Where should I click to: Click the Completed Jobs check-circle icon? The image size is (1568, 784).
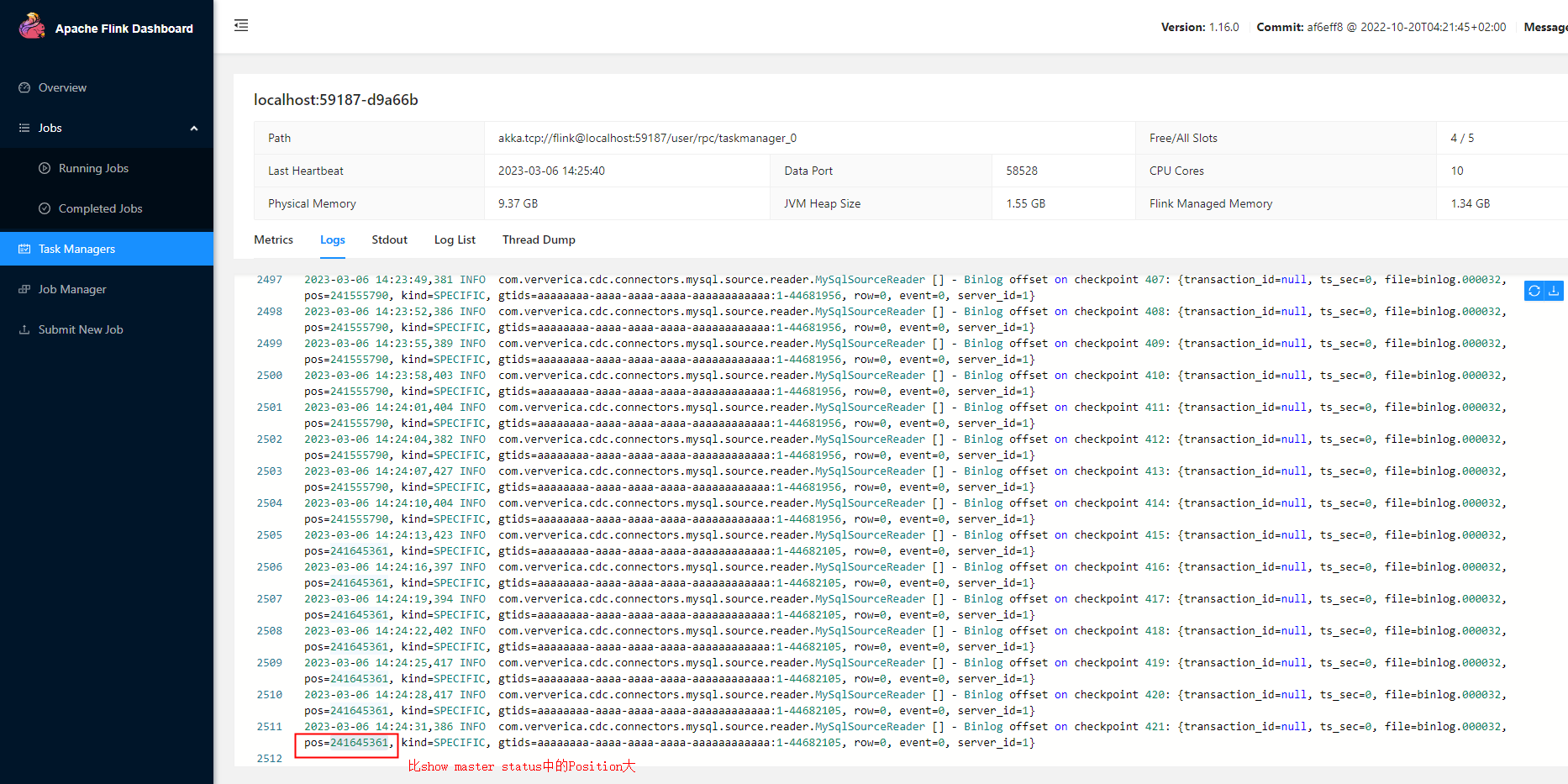pyautogui.click(x=45, y=208)
